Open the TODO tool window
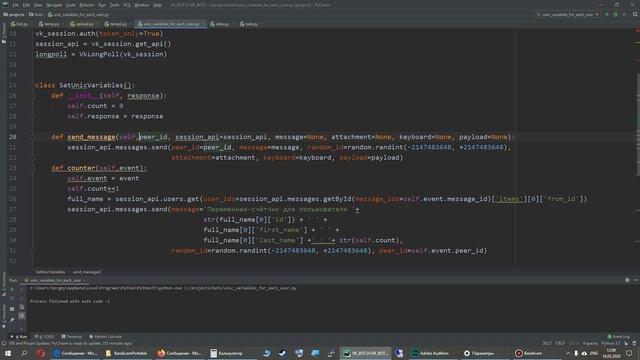The width and height of the screenshot is (640, 360). pyautogui.click(x=44, y=337)
